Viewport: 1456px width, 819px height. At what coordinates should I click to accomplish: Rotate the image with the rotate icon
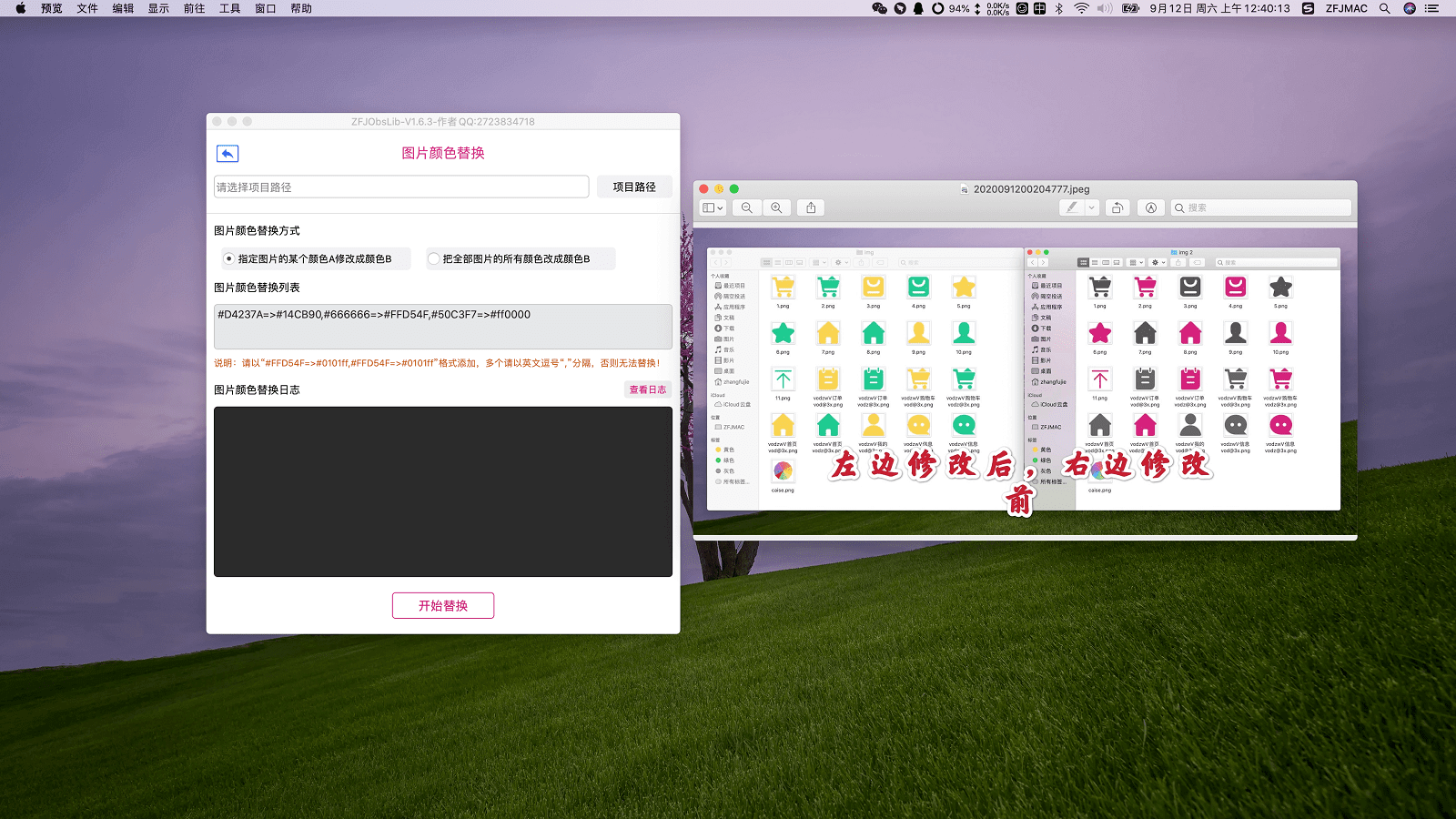(x=1117, y=208)
